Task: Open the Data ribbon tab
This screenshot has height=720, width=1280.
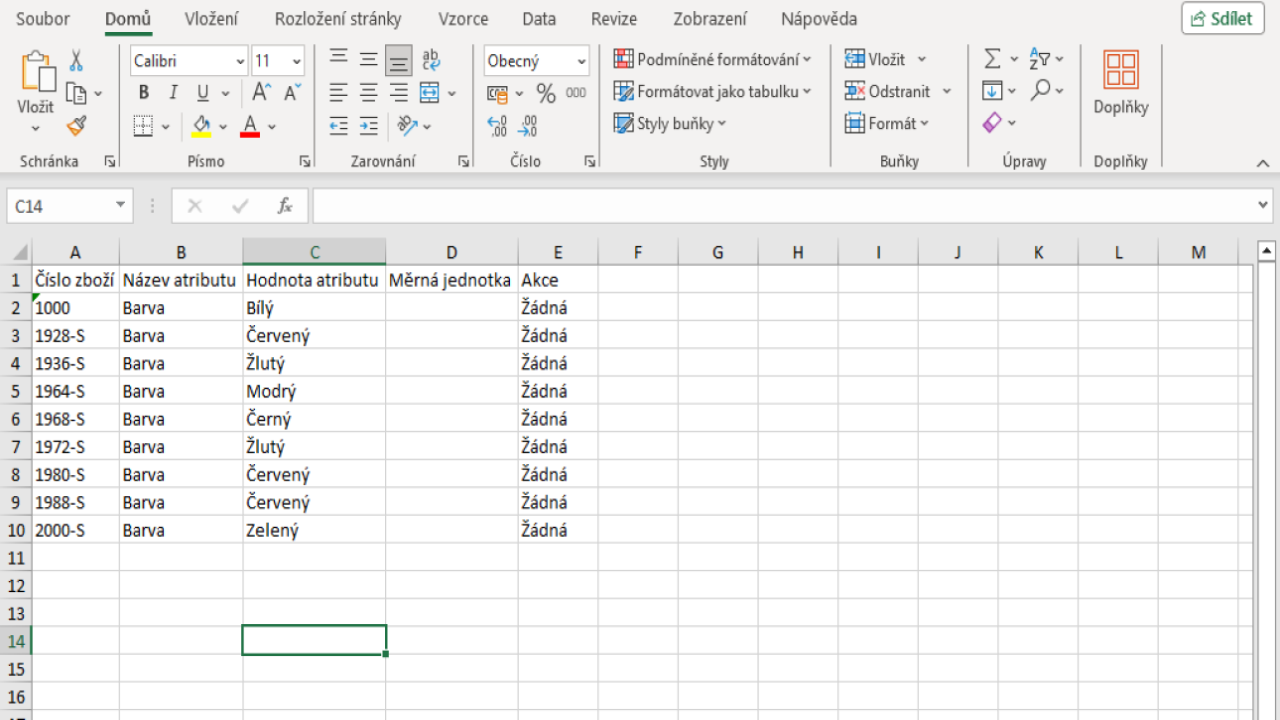Action: click(538, 18)
